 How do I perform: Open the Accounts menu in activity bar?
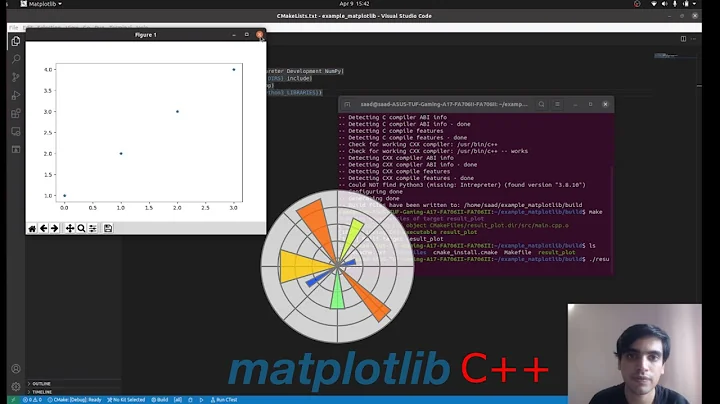[16, 369]
